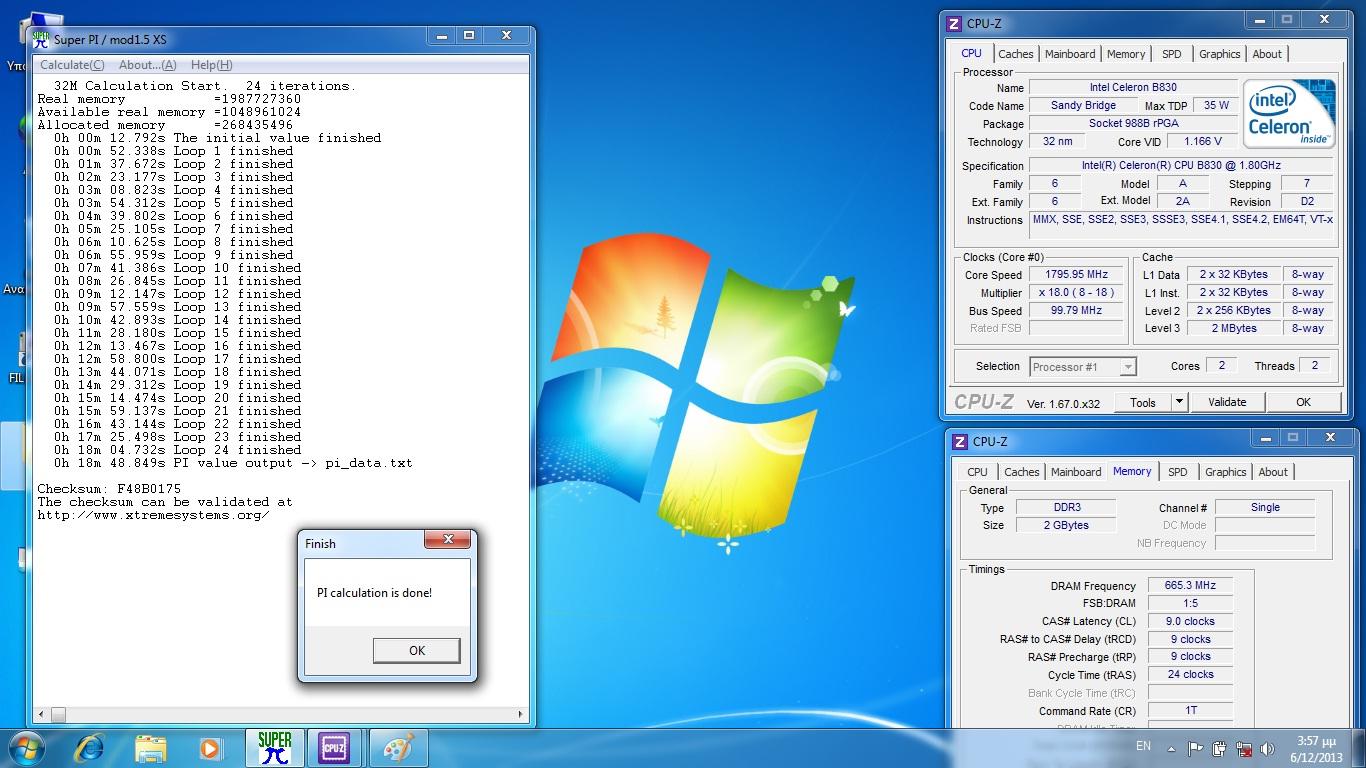
Task: Select the CPU tab in the lower CPU-Z window
Action: (977, 472)
